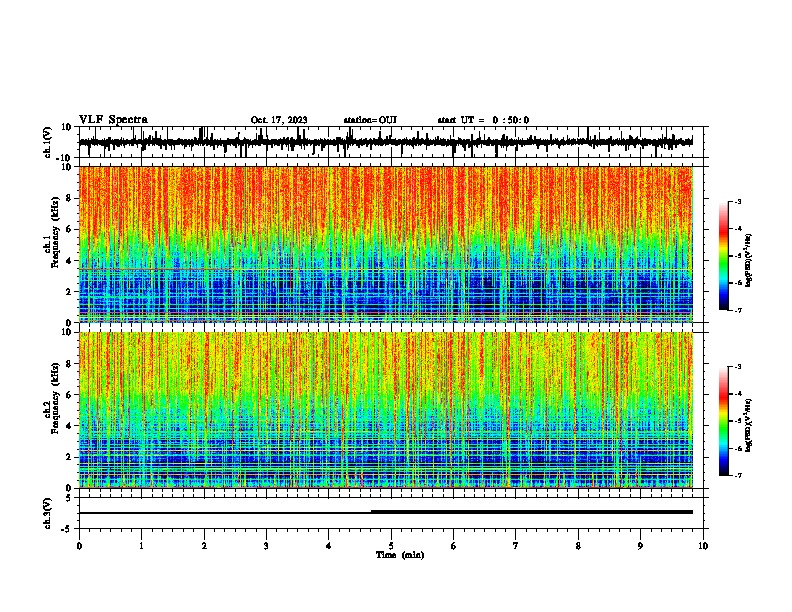Click the 'ch.1(V)' axis label

pyautogui.click(x=47, y=142)
